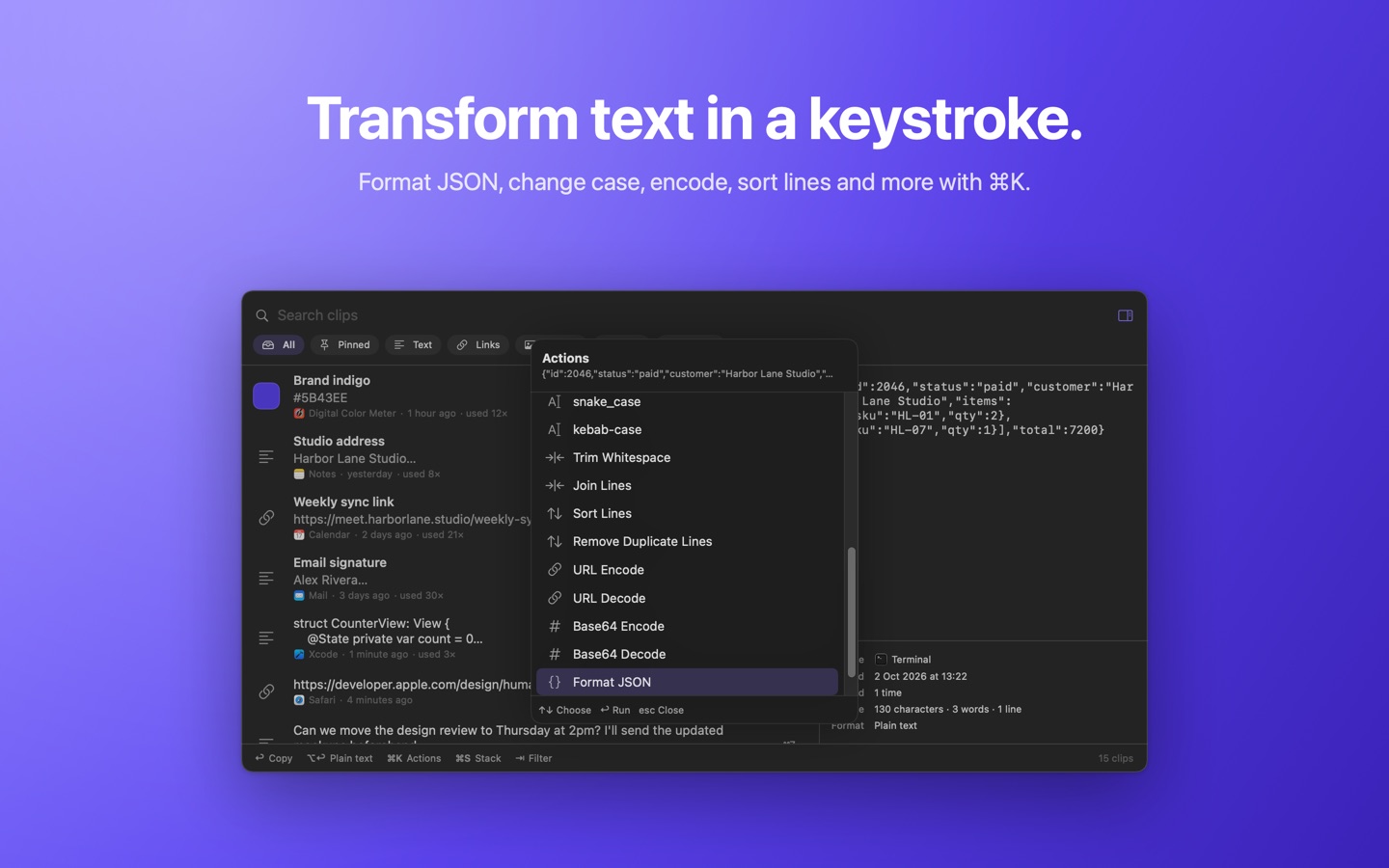Click ⌘K Actions in bottom bar

pyautogui.click(x=414, y=759)
